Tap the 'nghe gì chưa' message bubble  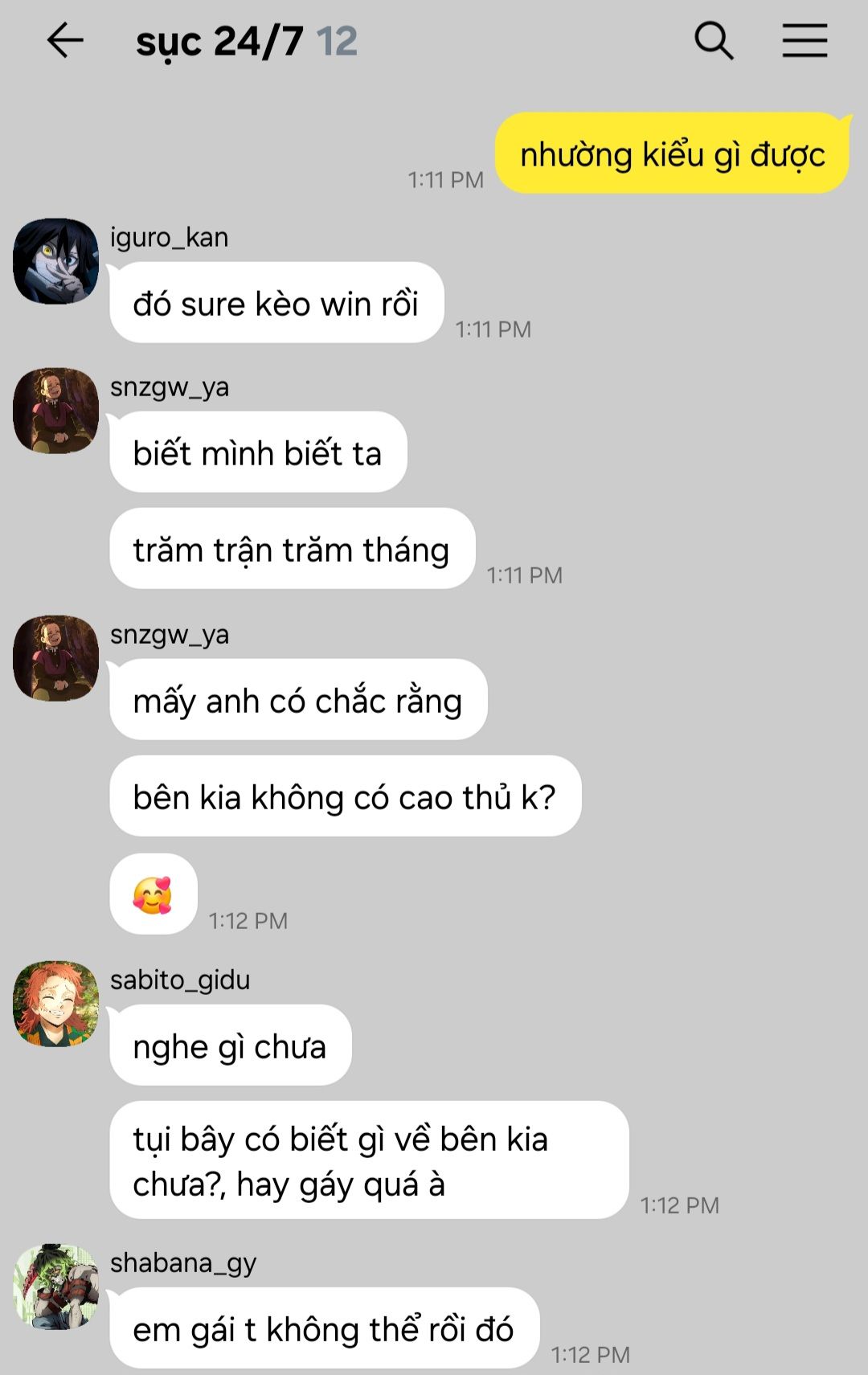(231, 1046)
